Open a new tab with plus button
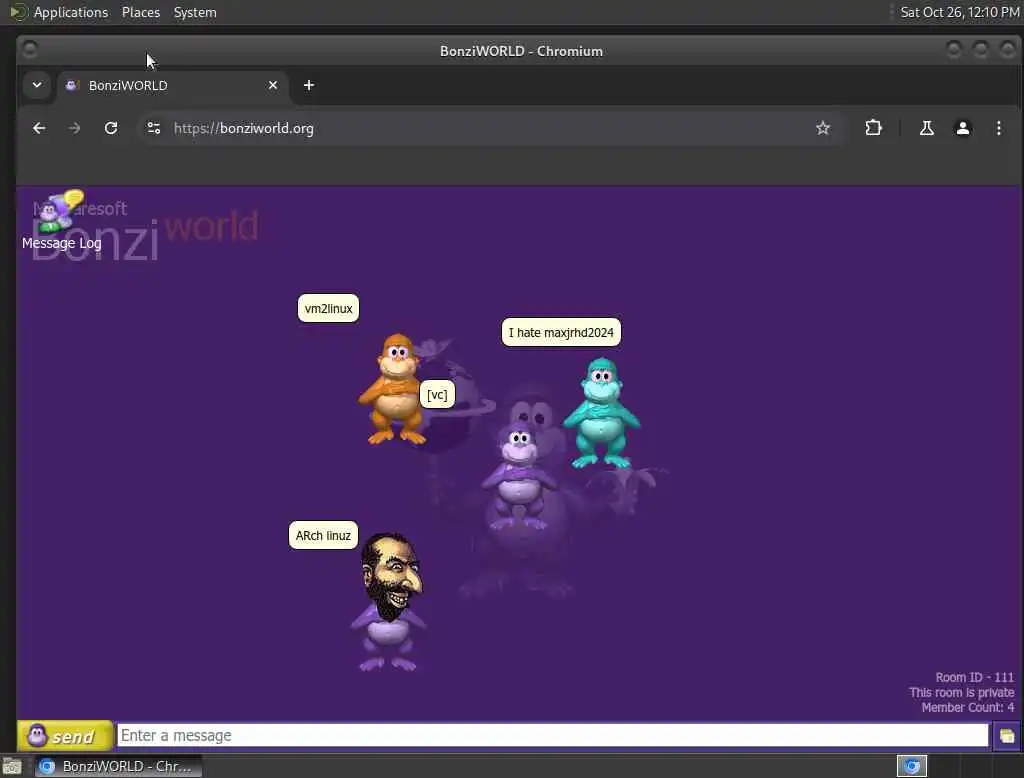 [x=309, y=86]
